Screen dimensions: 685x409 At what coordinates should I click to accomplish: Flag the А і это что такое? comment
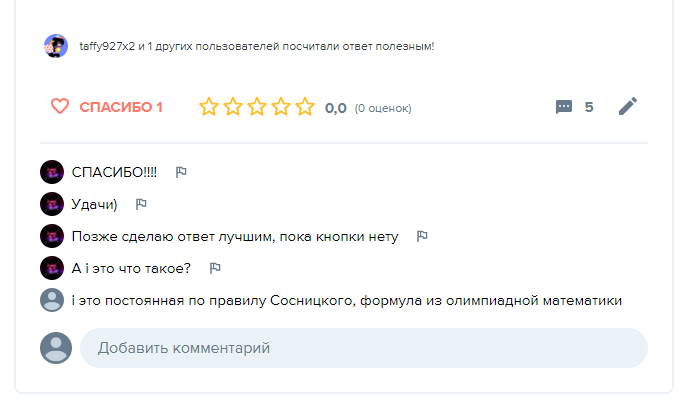tap(215, 268)
